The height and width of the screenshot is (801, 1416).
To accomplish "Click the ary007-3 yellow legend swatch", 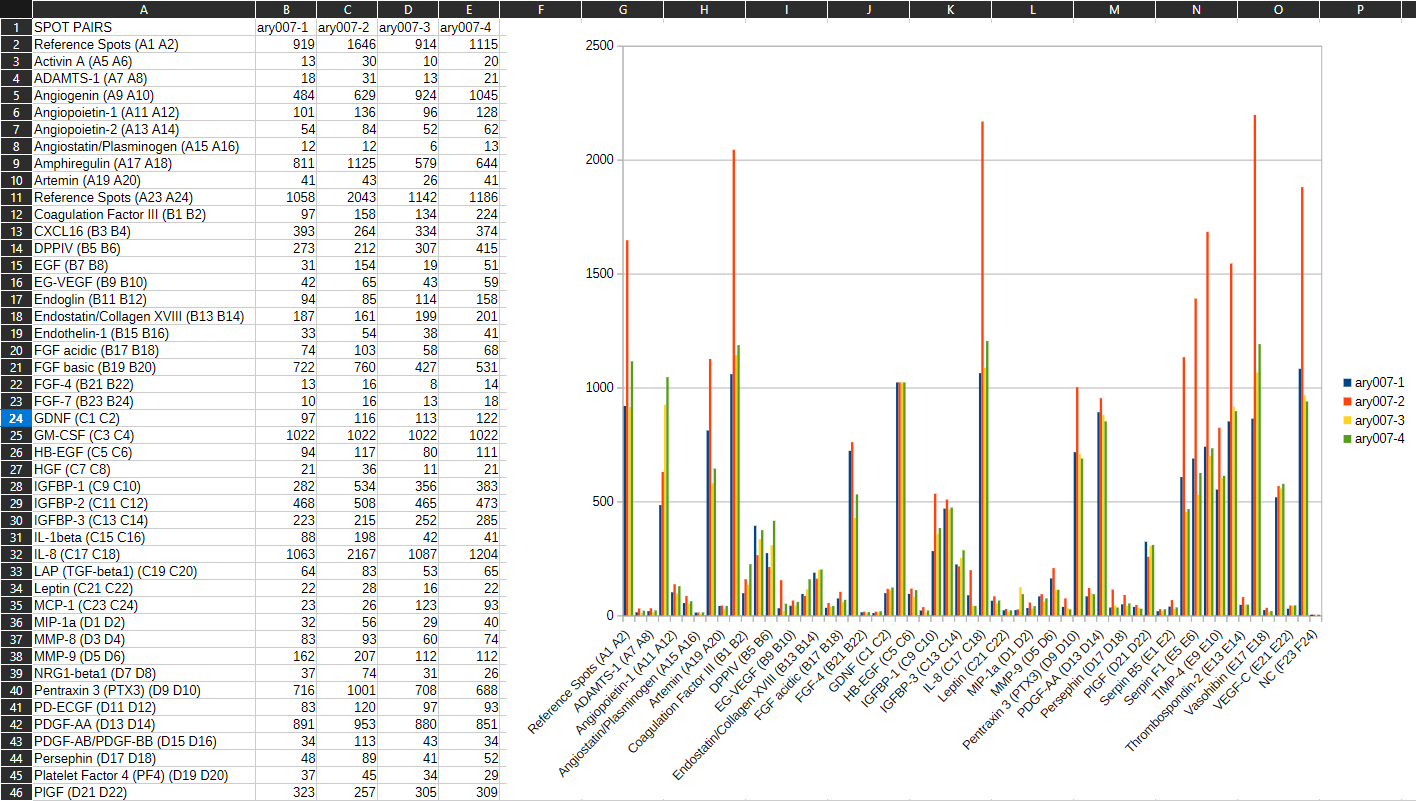I will 1347,420.
